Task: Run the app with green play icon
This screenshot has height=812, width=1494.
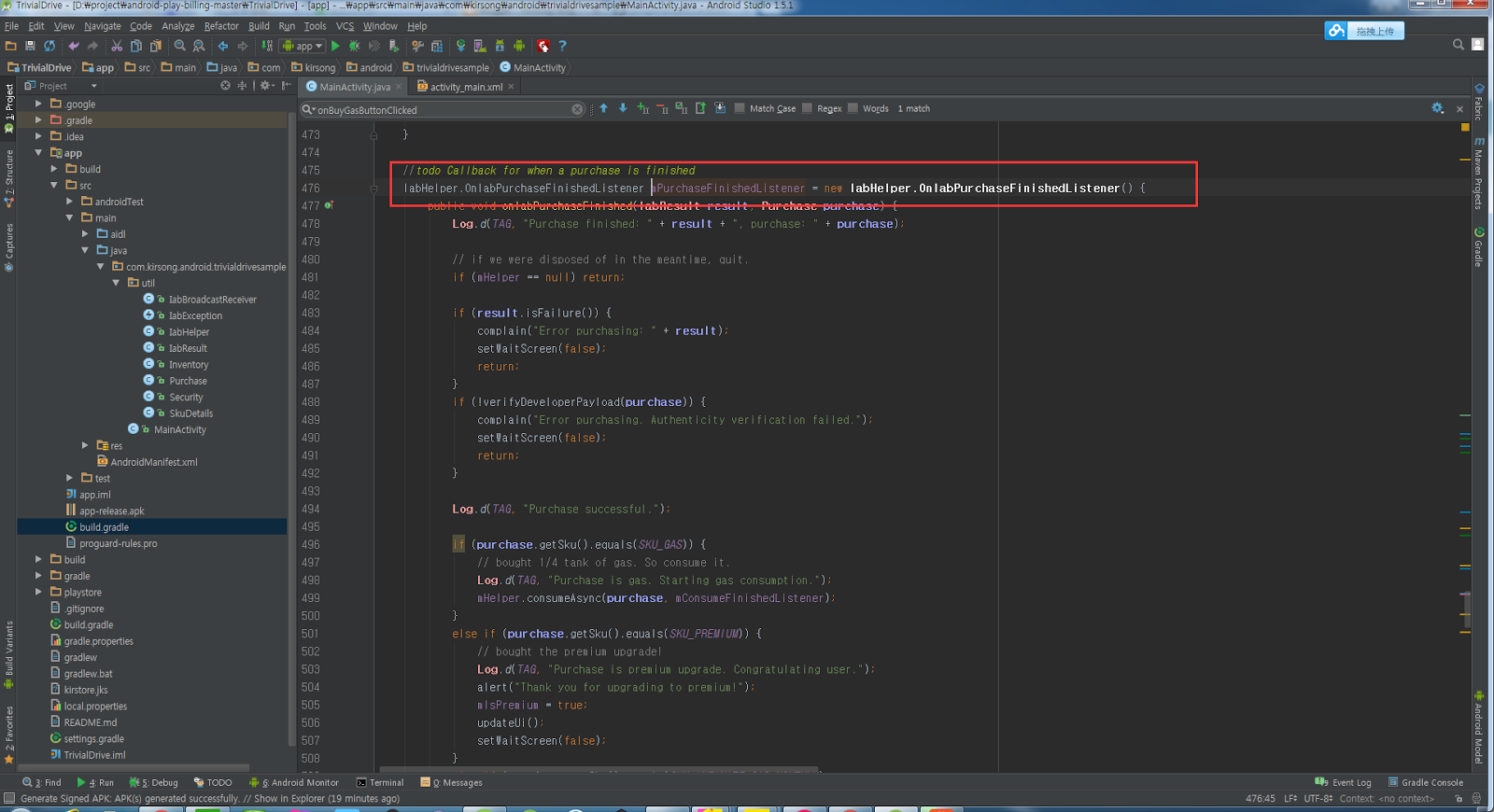Action: pyautogui.click(x=336, y=46)
